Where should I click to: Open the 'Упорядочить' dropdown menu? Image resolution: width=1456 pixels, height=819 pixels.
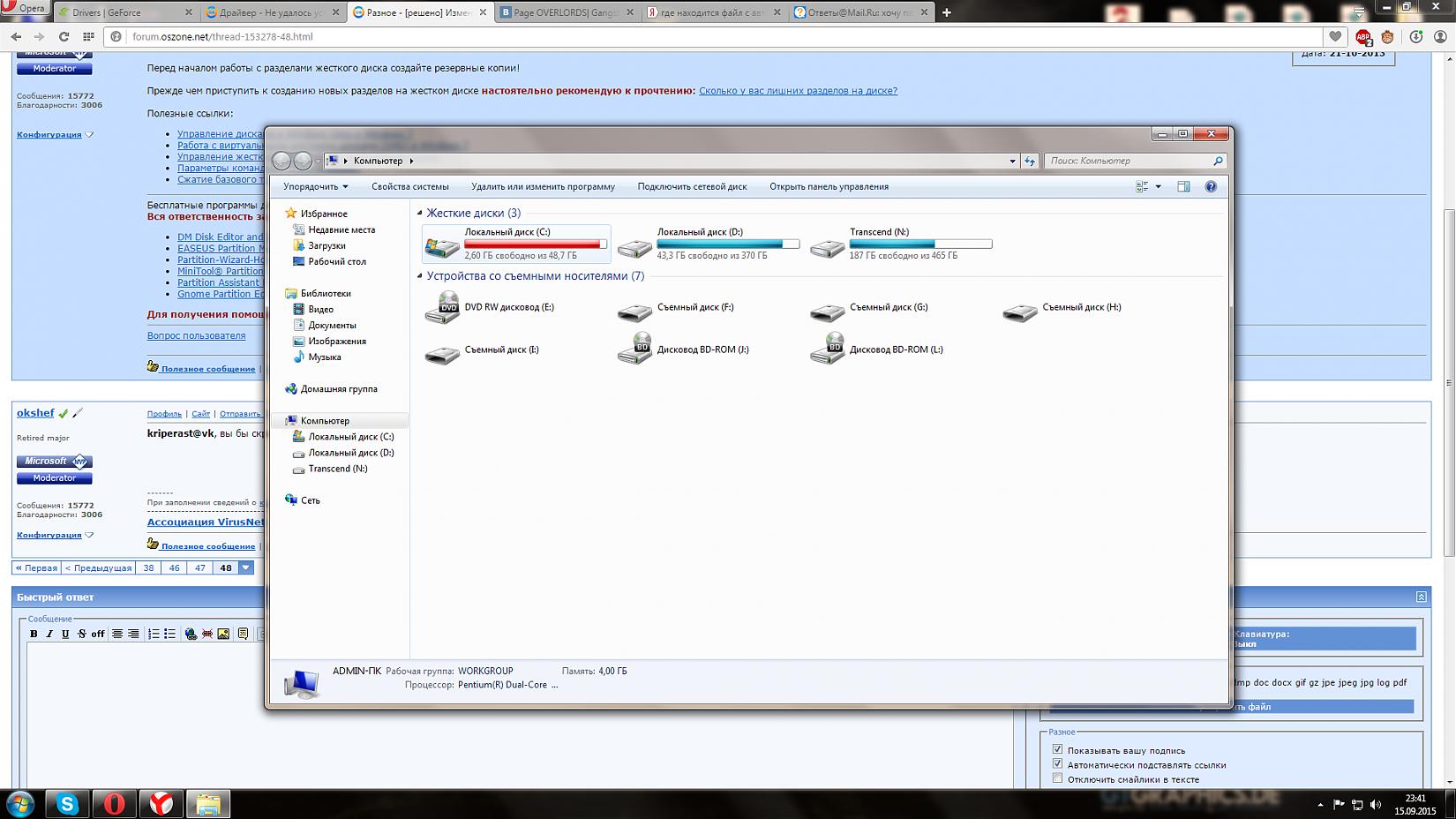315,186
